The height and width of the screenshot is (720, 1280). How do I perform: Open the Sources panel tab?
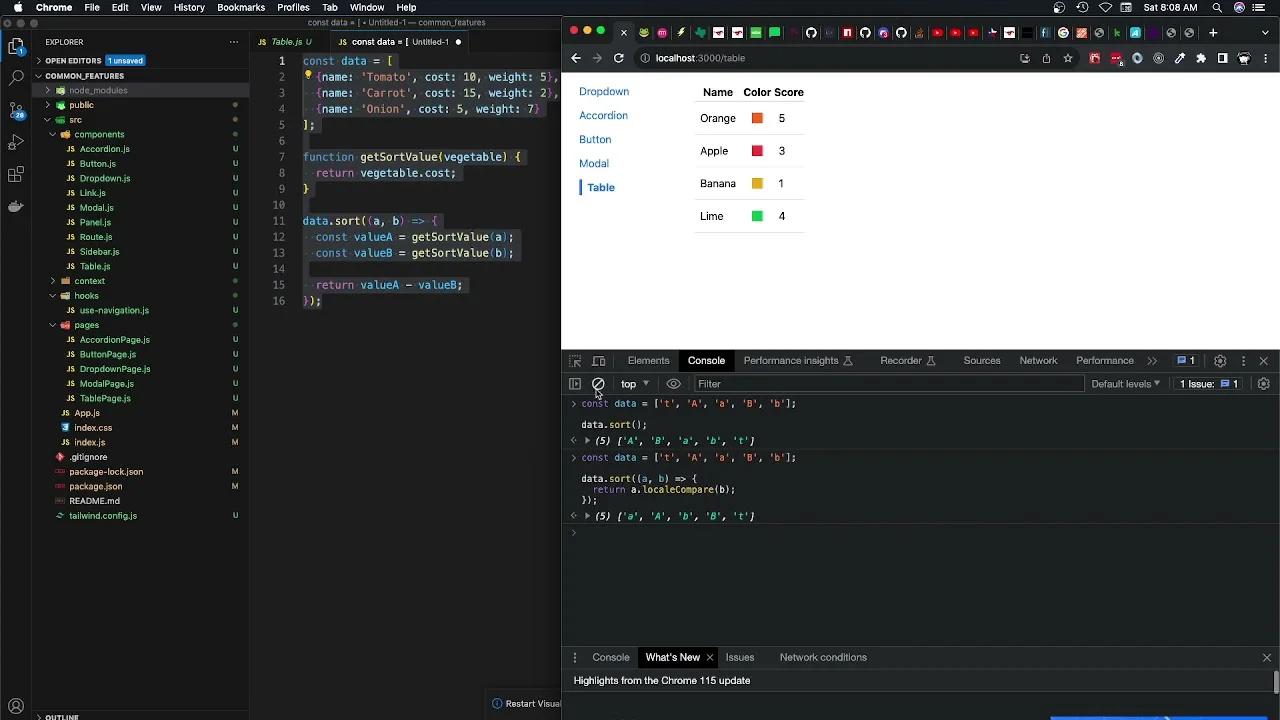click(x=981, y=360)
